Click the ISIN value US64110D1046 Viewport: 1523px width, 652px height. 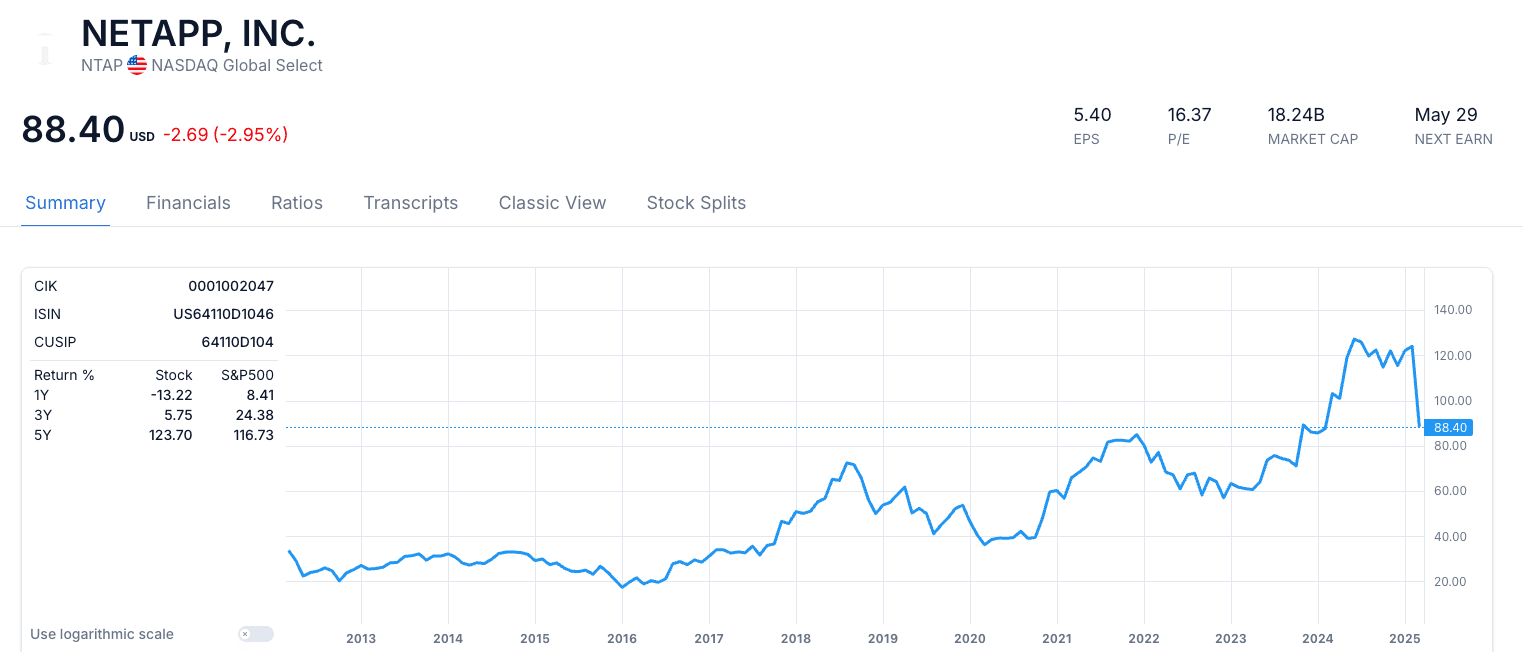coord(224,314)
